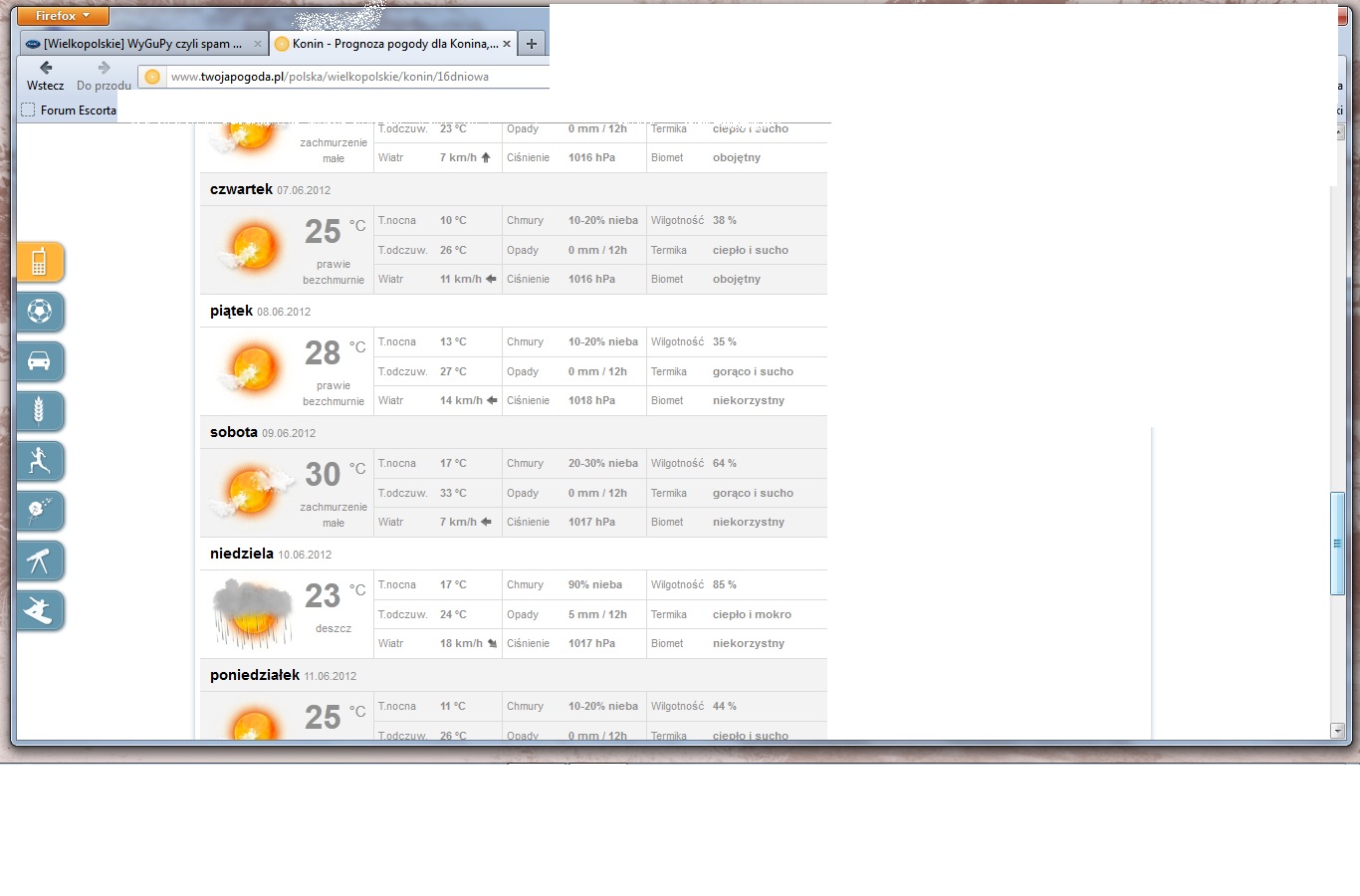Click the soccer ball sidebar icon
The width and height of the screenshot is (1360, 896).
(39, 313)
